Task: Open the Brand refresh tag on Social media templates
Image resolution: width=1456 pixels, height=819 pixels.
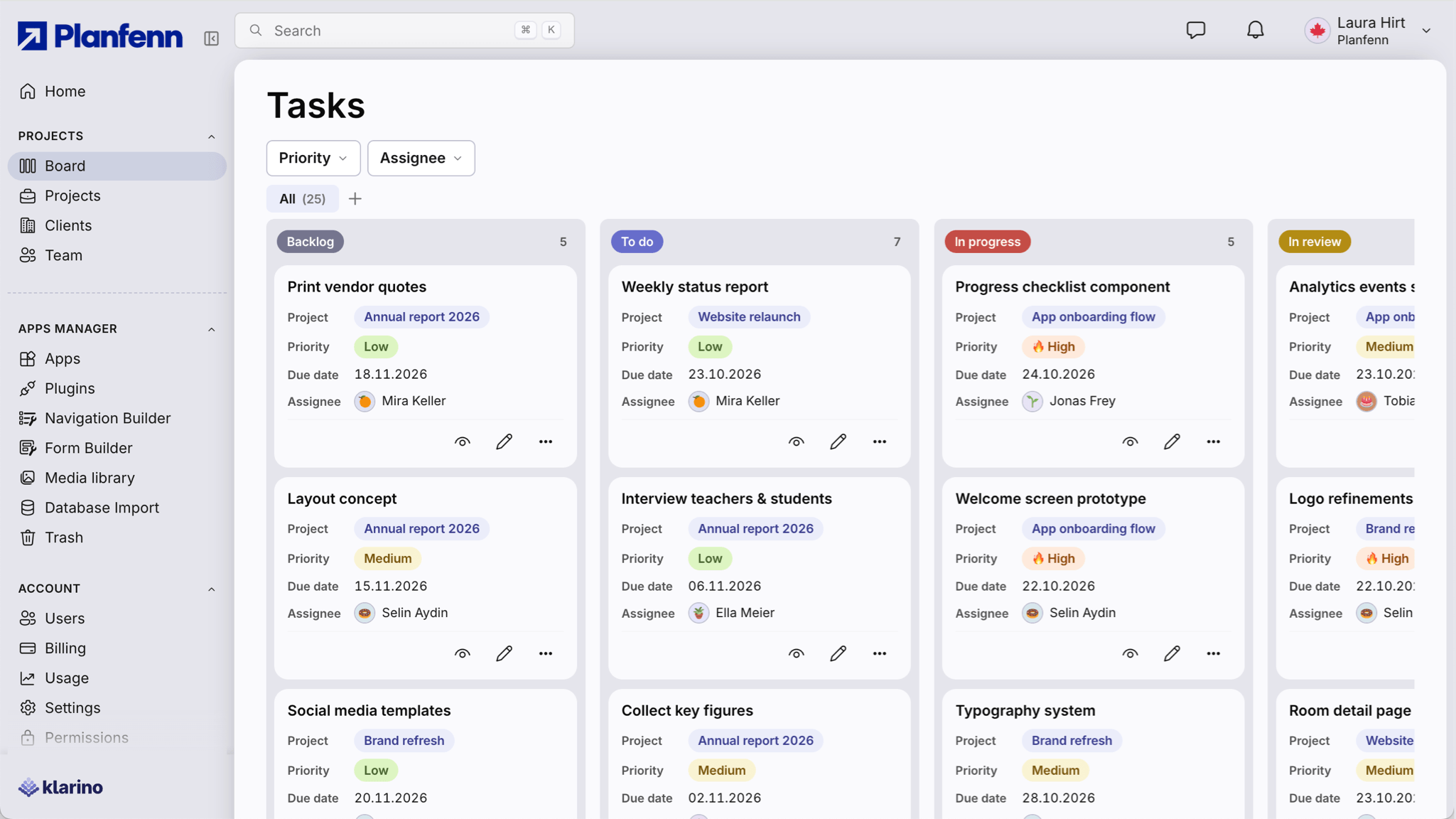Action: tap(404, 741)
